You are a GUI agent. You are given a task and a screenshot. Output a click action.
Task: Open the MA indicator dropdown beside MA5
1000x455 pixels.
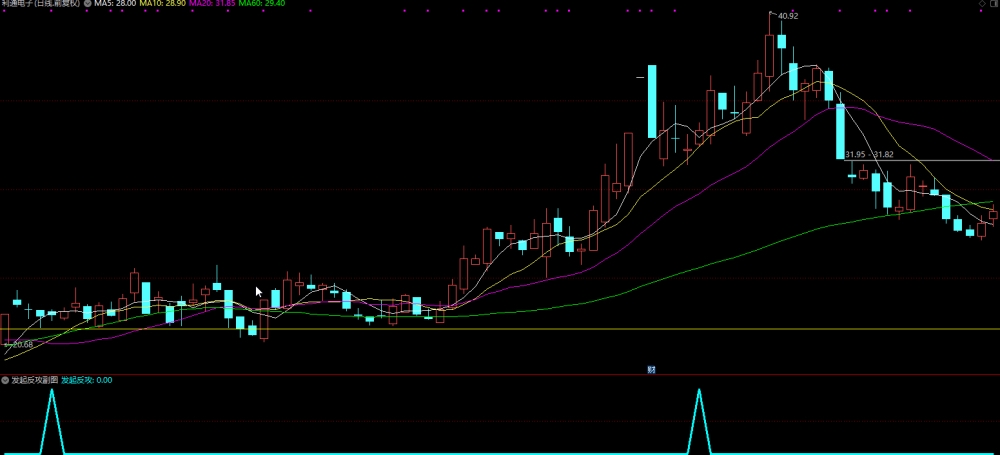pyautogui.click(x=87, y=3)
